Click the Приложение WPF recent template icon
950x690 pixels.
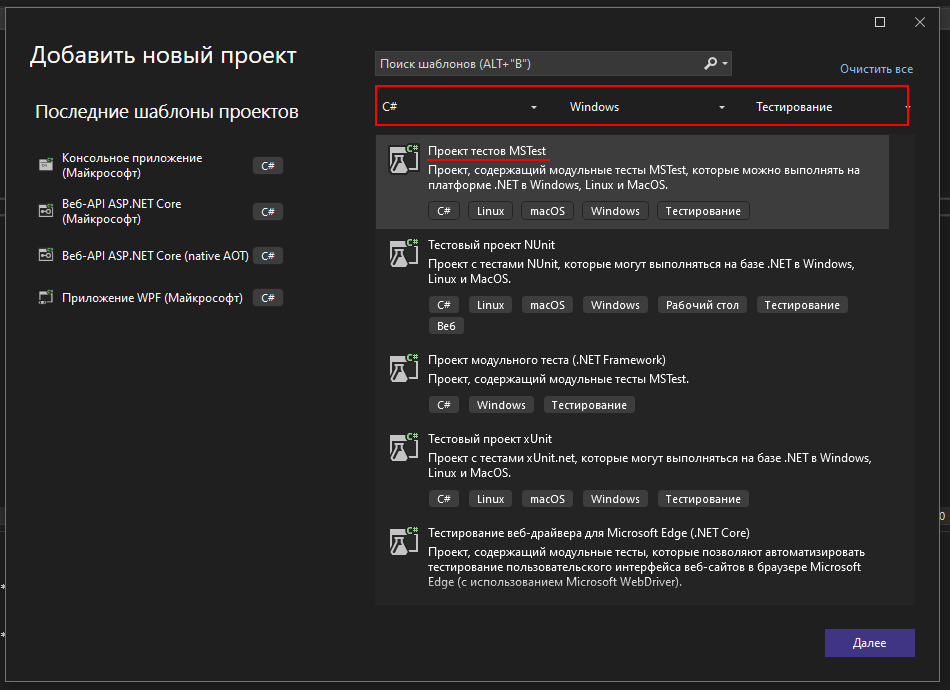45,298
